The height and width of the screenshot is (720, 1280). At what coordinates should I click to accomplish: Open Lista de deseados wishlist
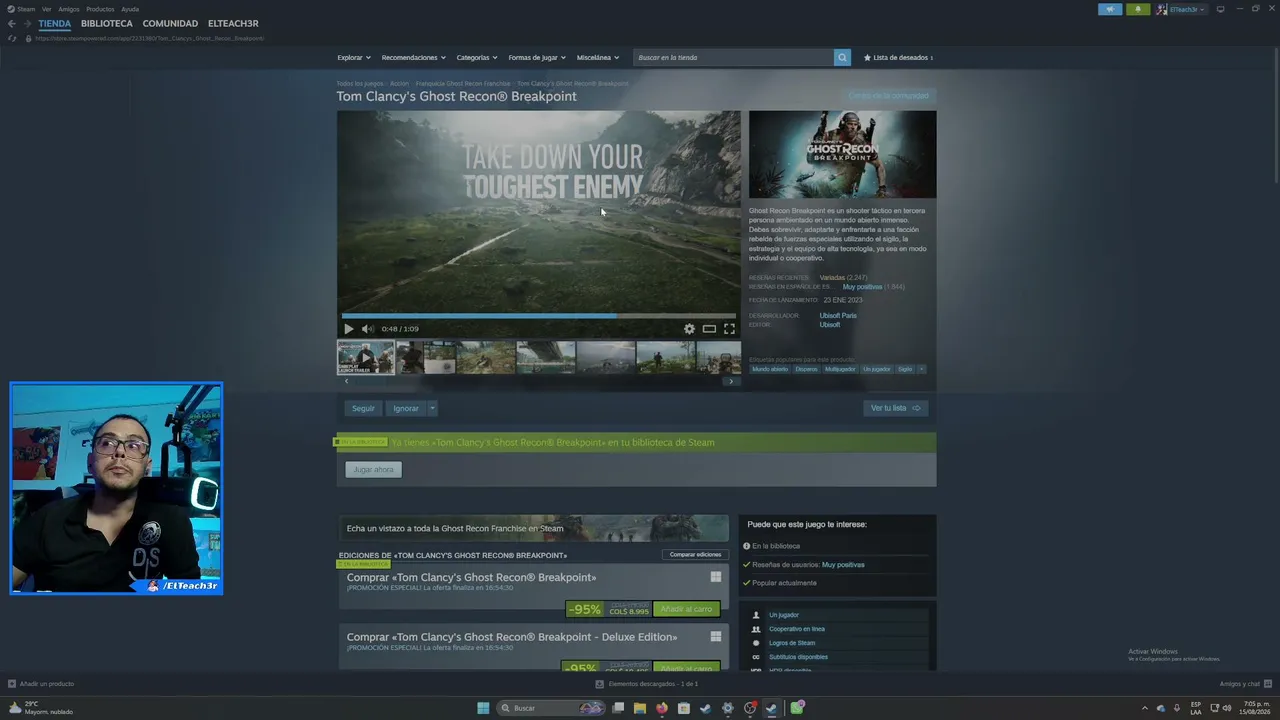(x=898, y=58)
